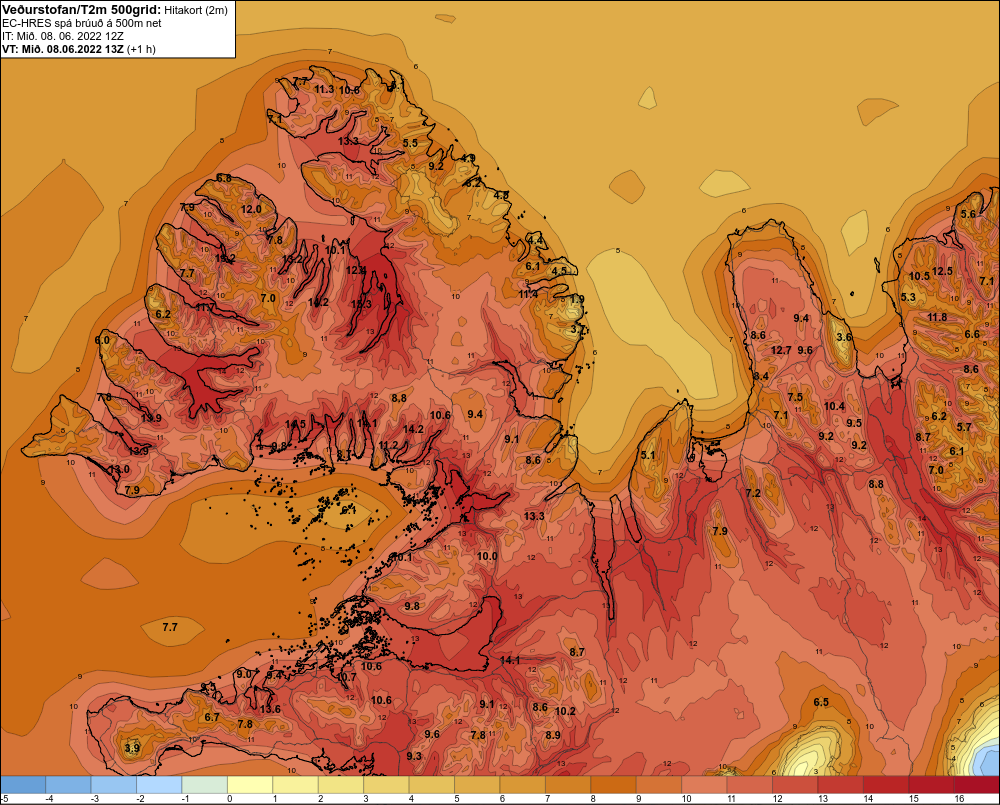Click the station temperature value 10.2
1000x805 pixels.
(565, 711)
